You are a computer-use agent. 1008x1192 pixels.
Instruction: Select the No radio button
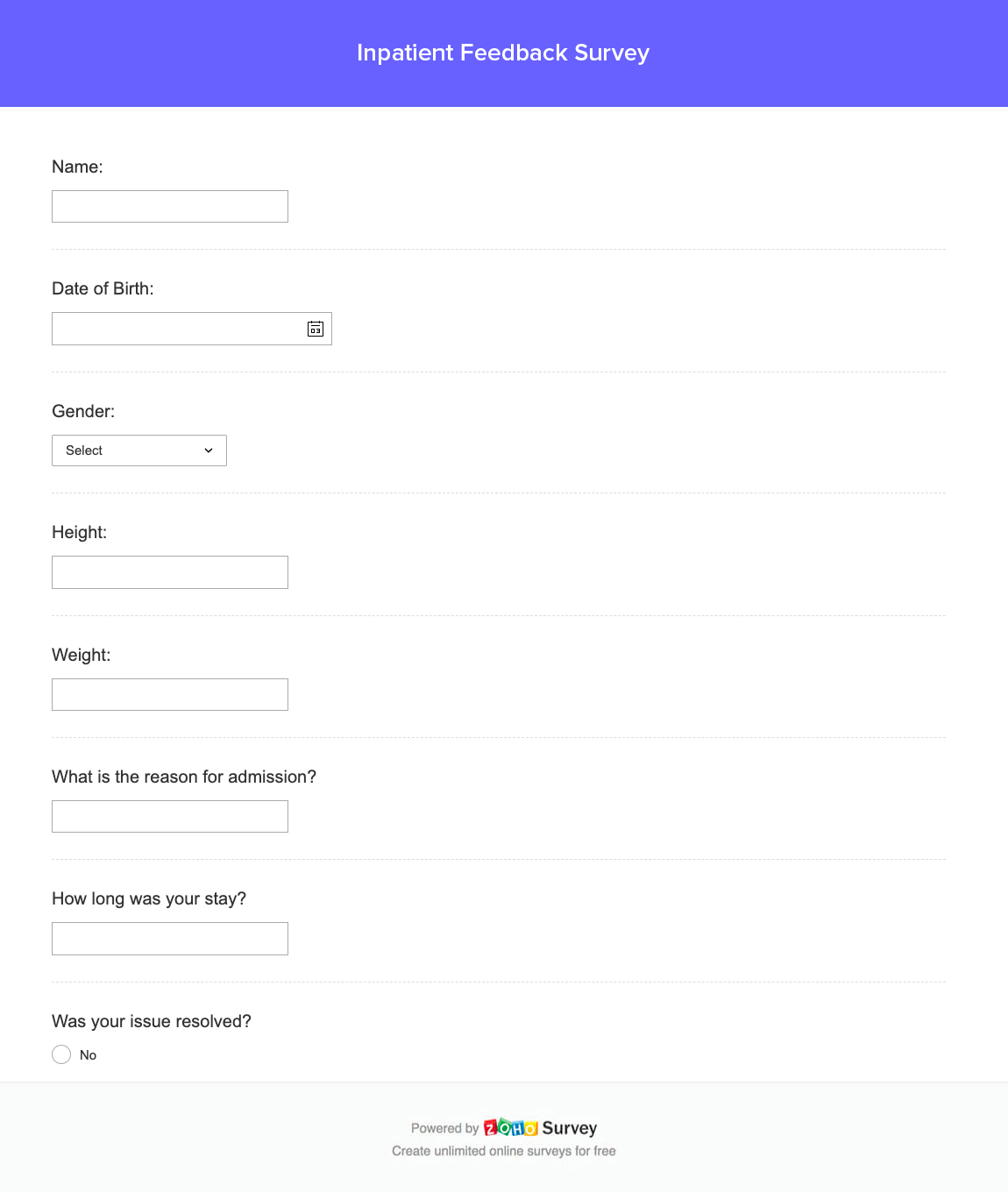click(x=61, y=1054)
